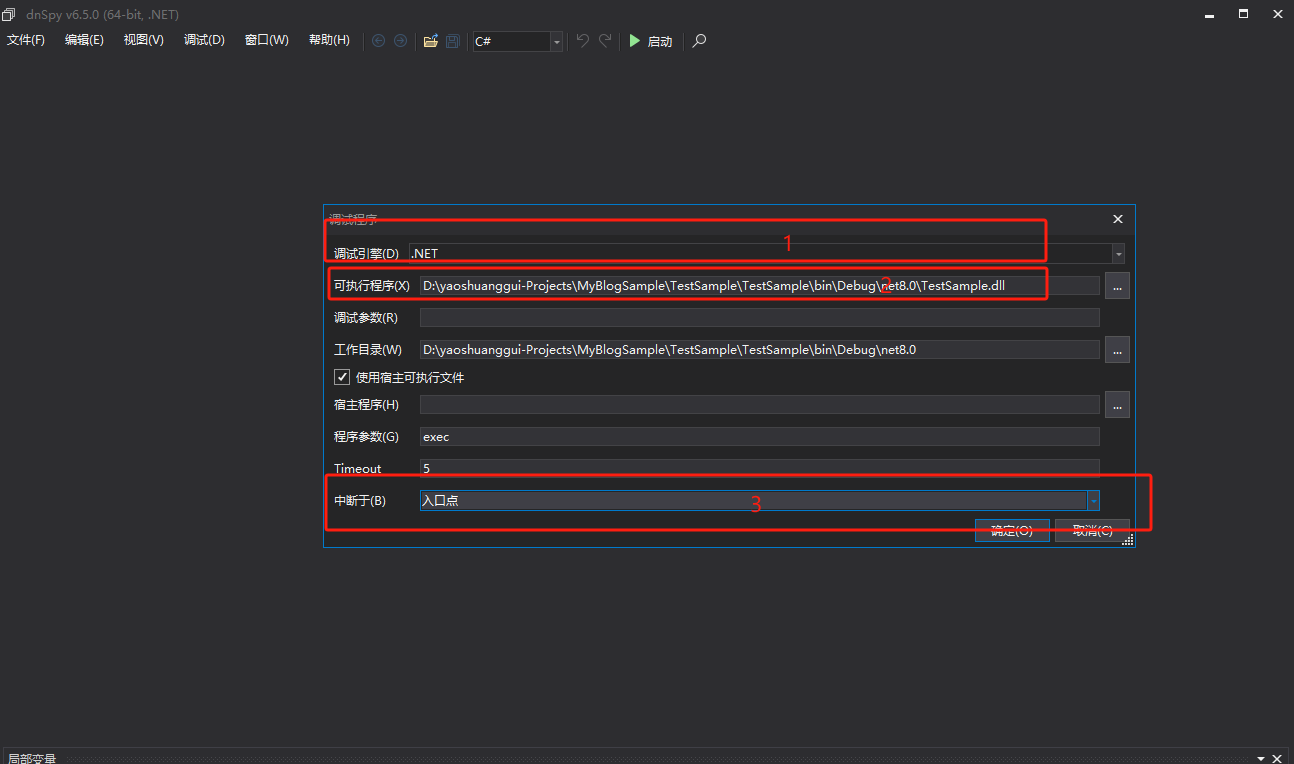Click the 确定(O) button
The width and height of the screenshot is (1294, 764).
[1012, 530]
